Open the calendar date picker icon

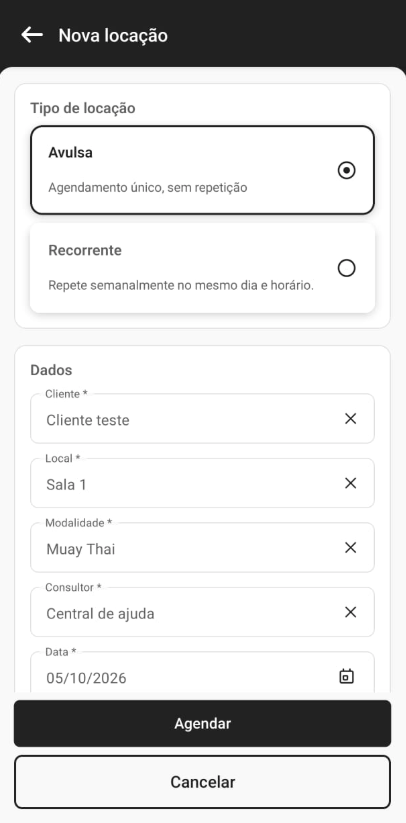coord(346,676)
